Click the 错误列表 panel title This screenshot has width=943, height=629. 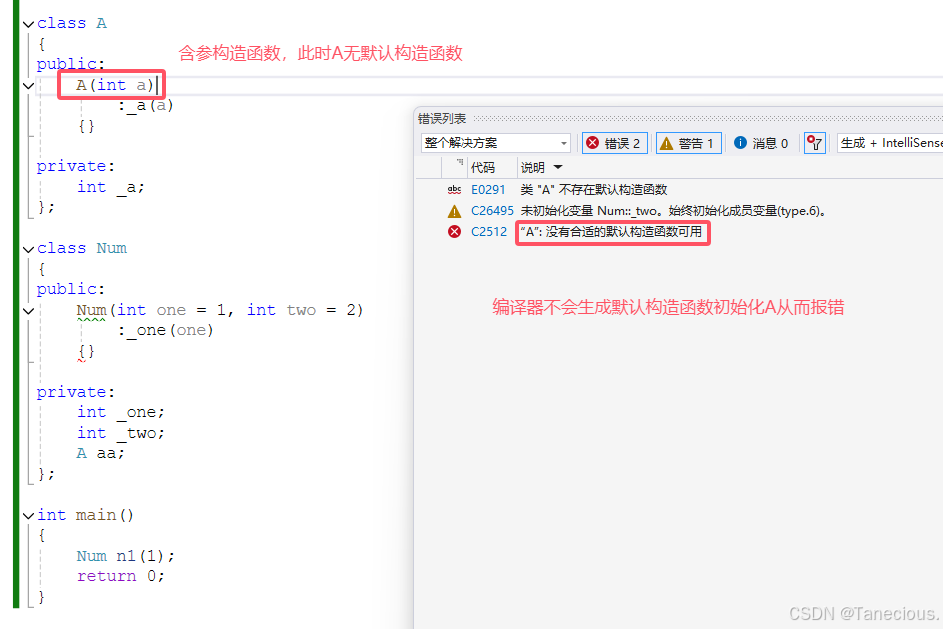[442, 118]
